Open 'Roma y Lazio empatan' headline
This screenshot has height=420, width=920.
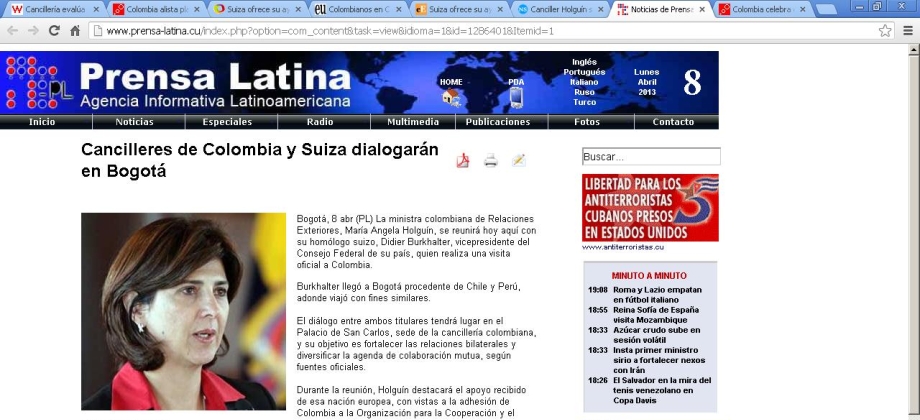pos(657,294)
